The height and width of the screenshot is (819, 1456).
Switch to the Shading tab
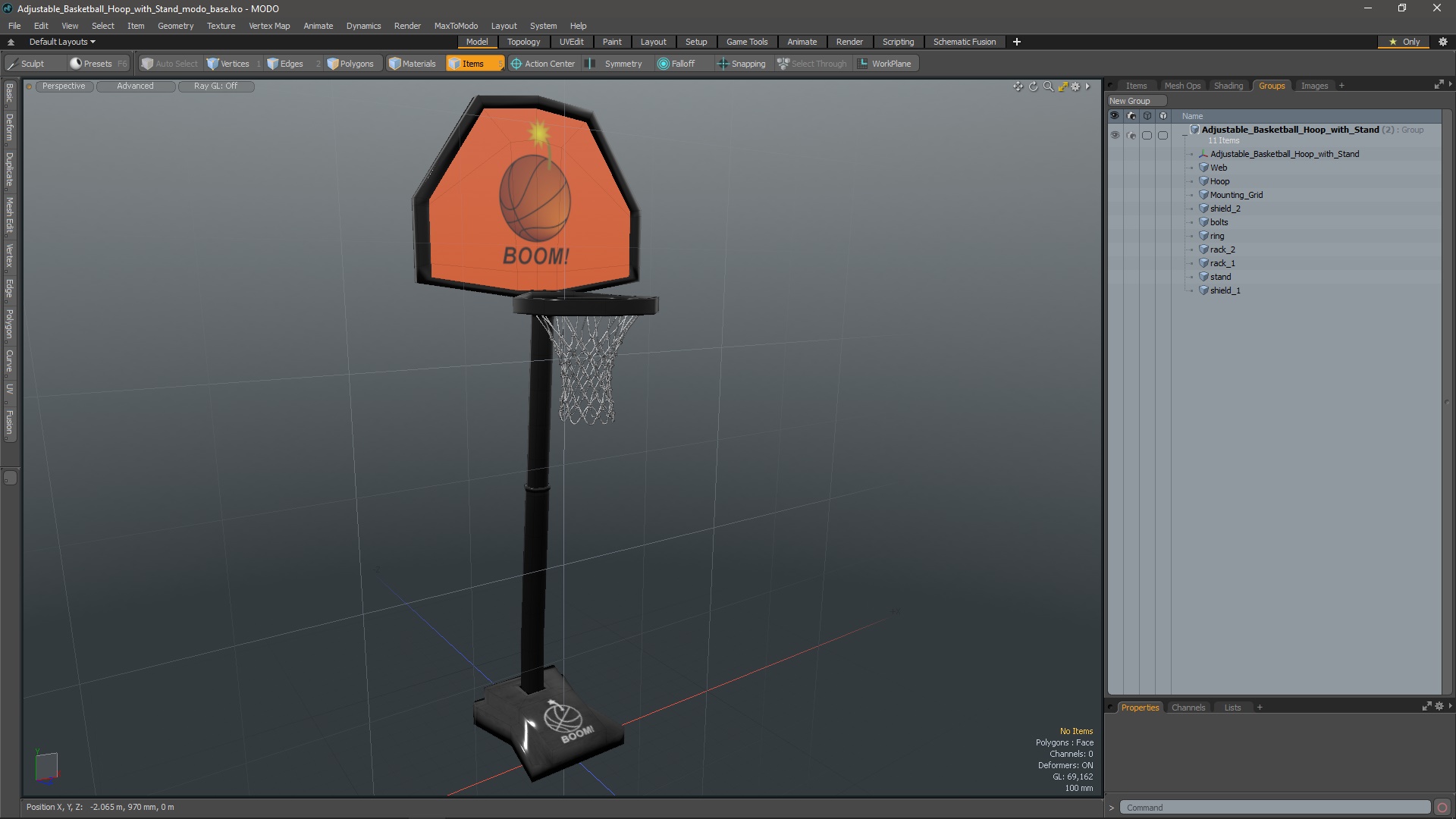[x=1228, y=86]
